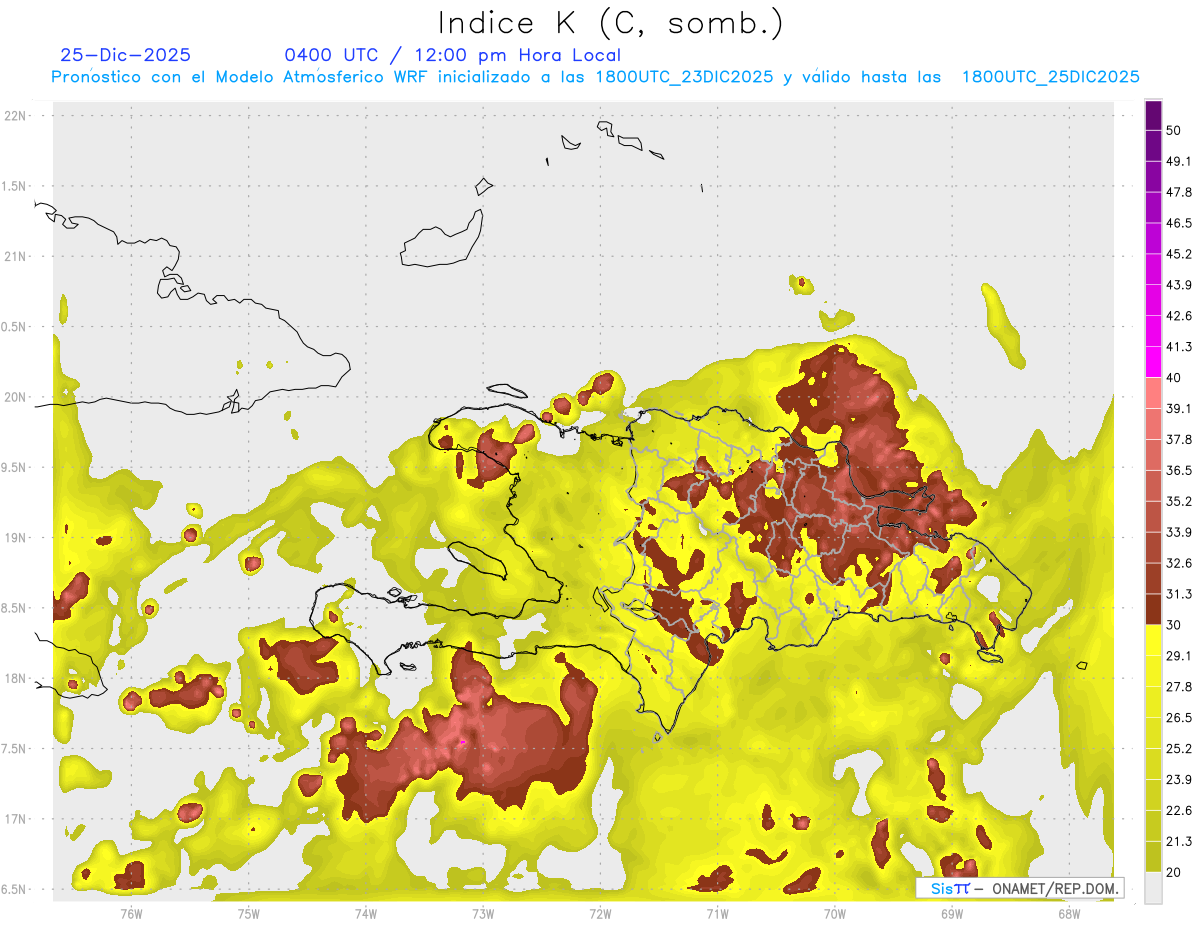
Task: Click the "7.5N" latitude label
Action: pyautogui.click(x=13, y=748)
